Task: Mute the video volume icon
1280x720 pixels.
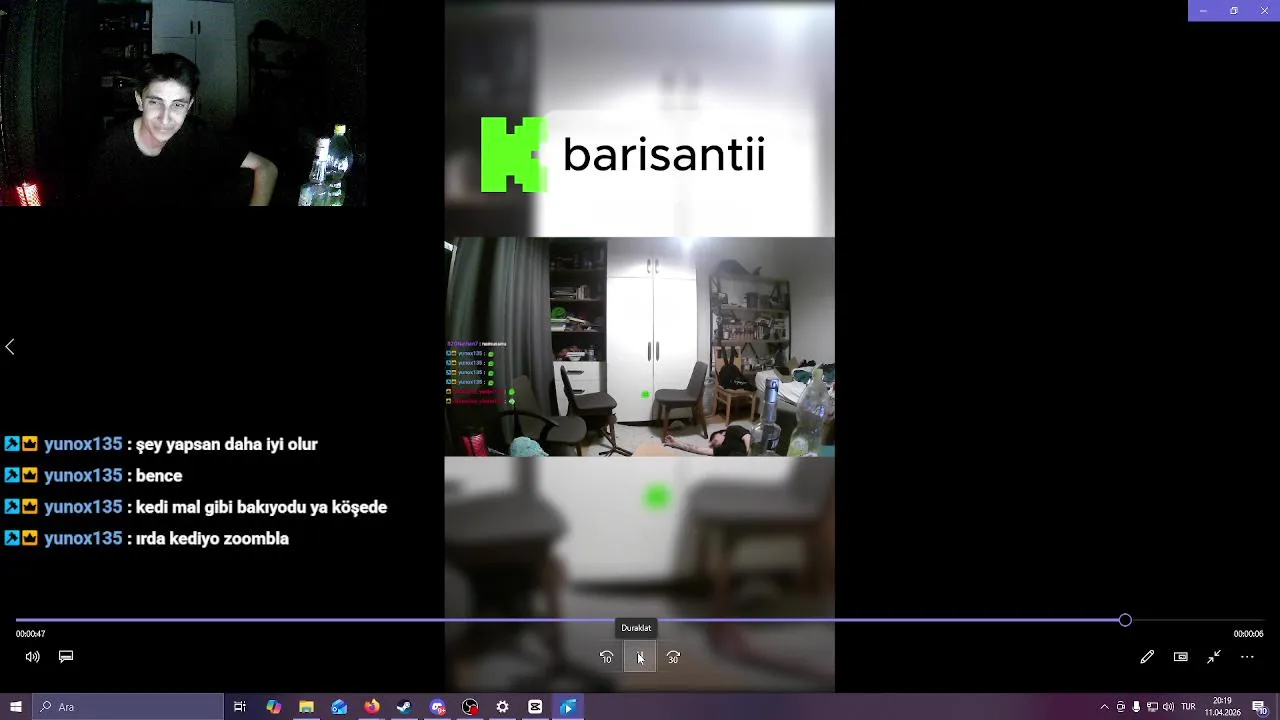Action: [32, 657]
